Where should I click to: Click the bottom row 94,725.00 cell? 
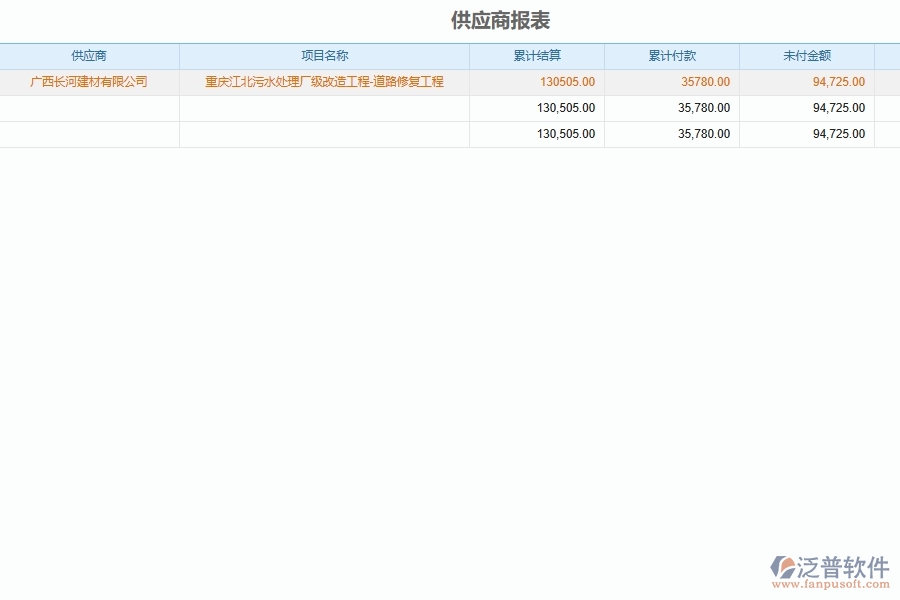[835, 133]
